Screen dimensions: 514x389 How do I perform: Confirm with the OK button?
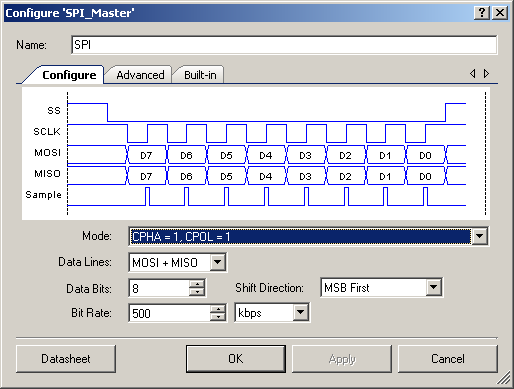pyautogui.click(x=236, y=359)
